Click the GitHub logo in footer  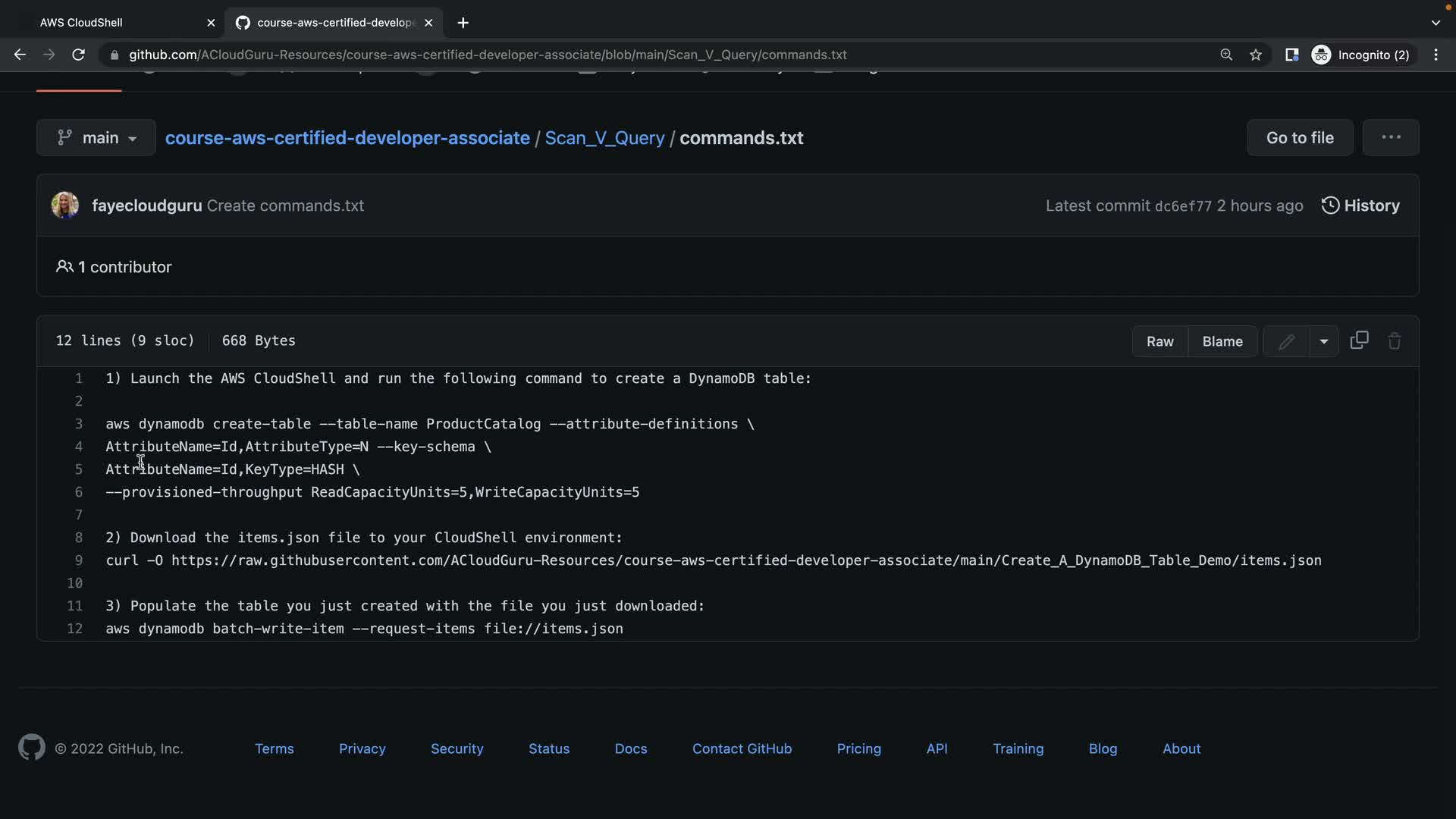point(31,748)
